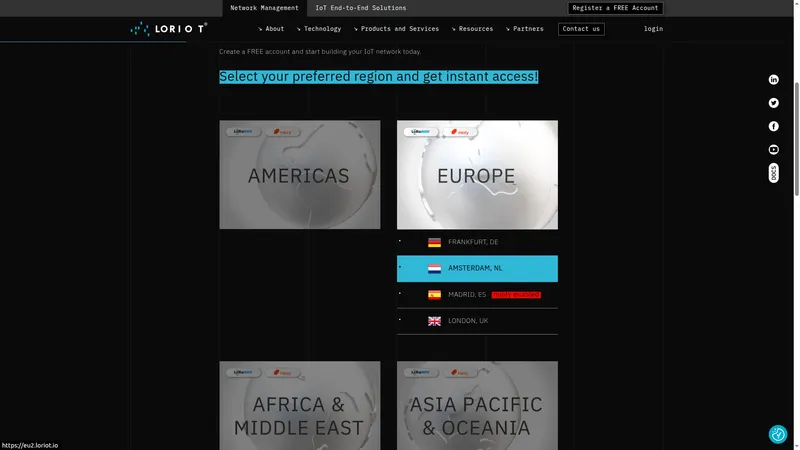This screenshot has width=800, height=450.
Task: Open the login link
Action: point(653,29)
